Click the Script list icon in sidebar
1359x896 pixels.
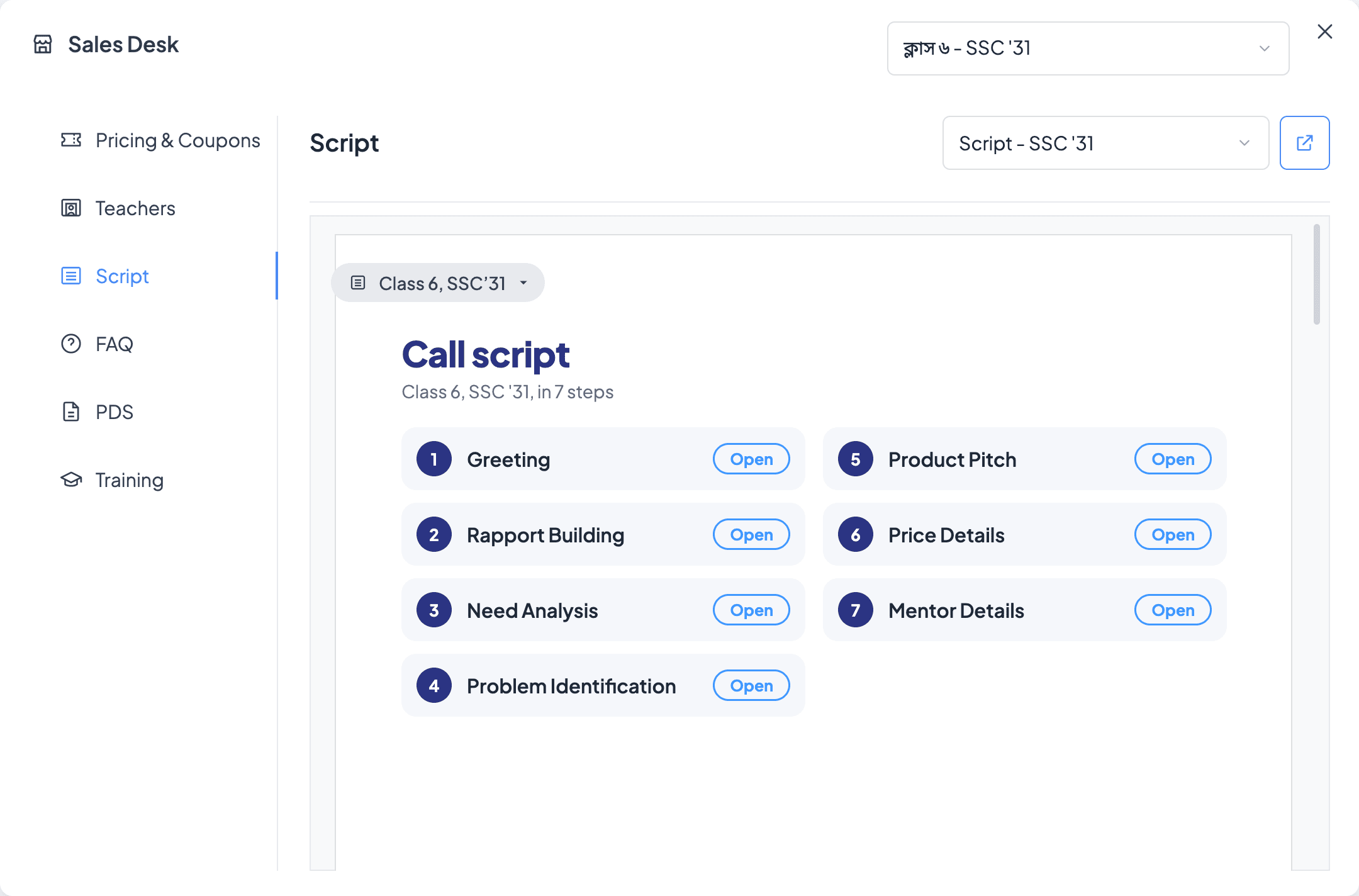(x=71, y=276)
